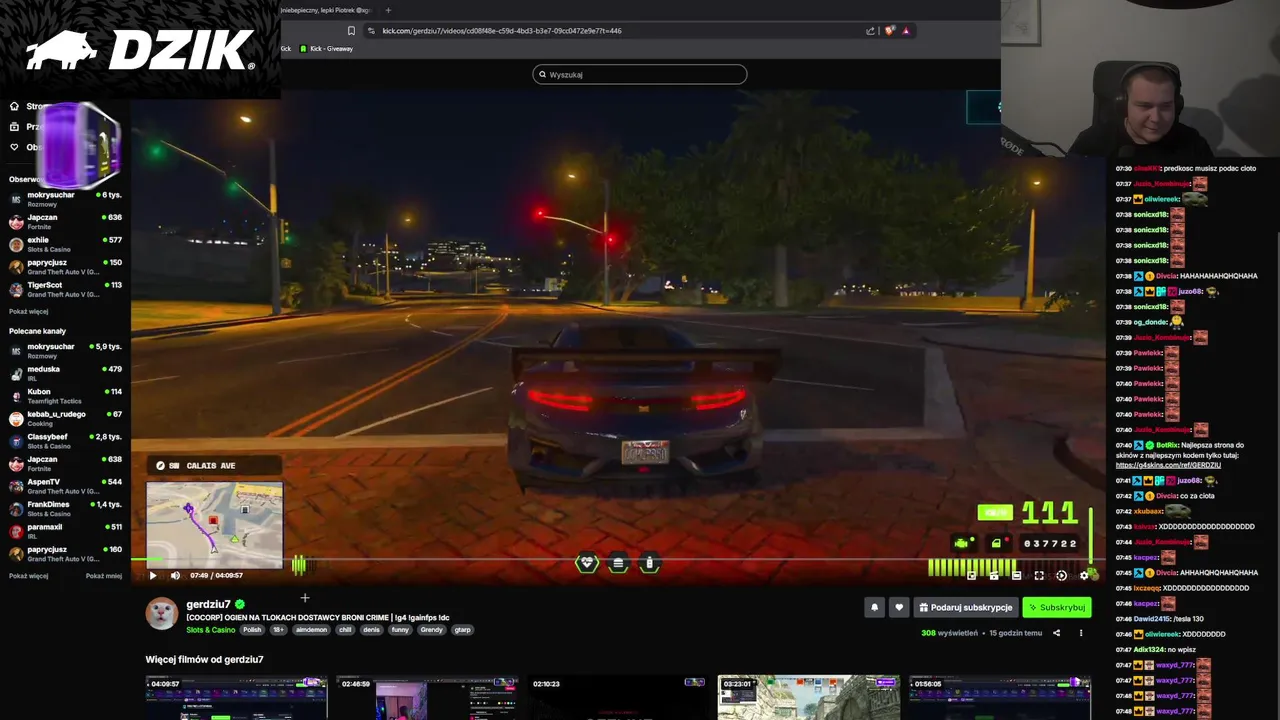Click the Podaruj subskrypcje button
Image resolution: width=1280 pixels, height=720 pixels.
coord(965,607)
